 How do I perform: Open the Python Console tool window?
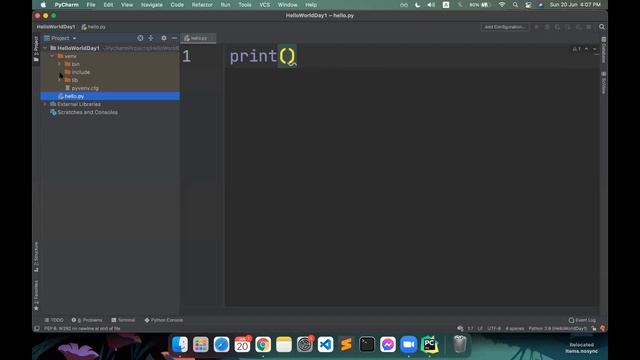pyautogui.click(x=164, y=320)
